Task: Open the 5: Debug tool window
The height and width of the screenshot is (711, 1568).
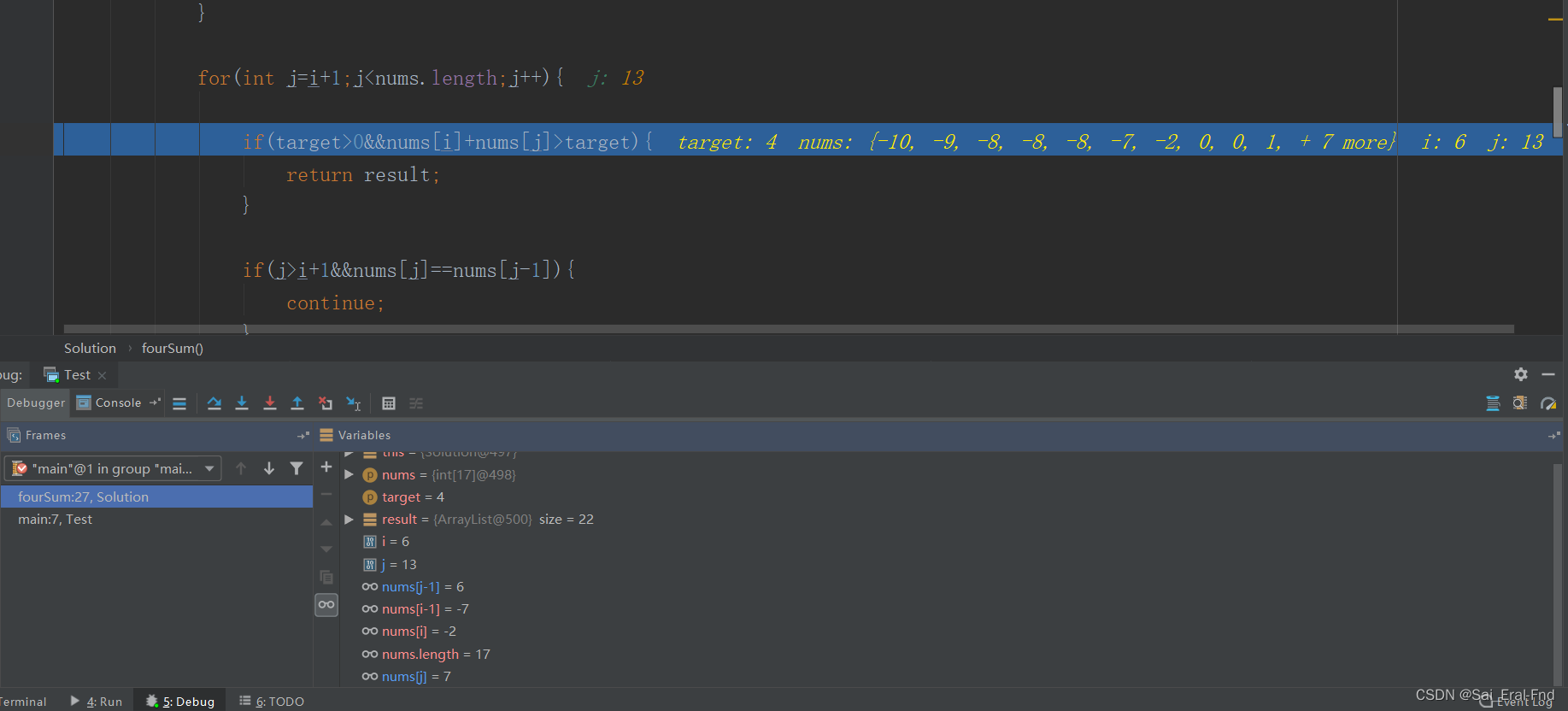Action: pyautogui.click(x=180, y=702)
